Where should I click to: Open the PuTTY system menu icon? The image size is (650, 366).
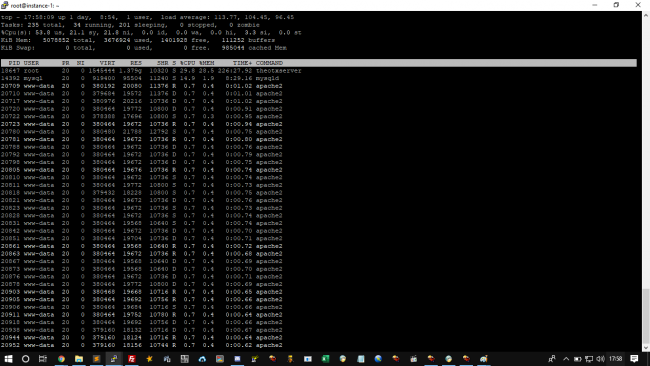click(5, 5)
